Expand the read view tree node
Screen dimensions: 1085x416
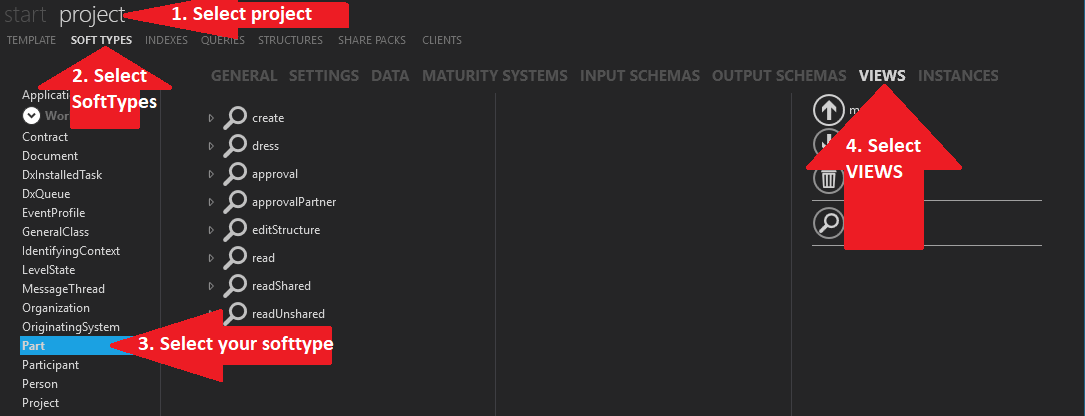[211, 258]
